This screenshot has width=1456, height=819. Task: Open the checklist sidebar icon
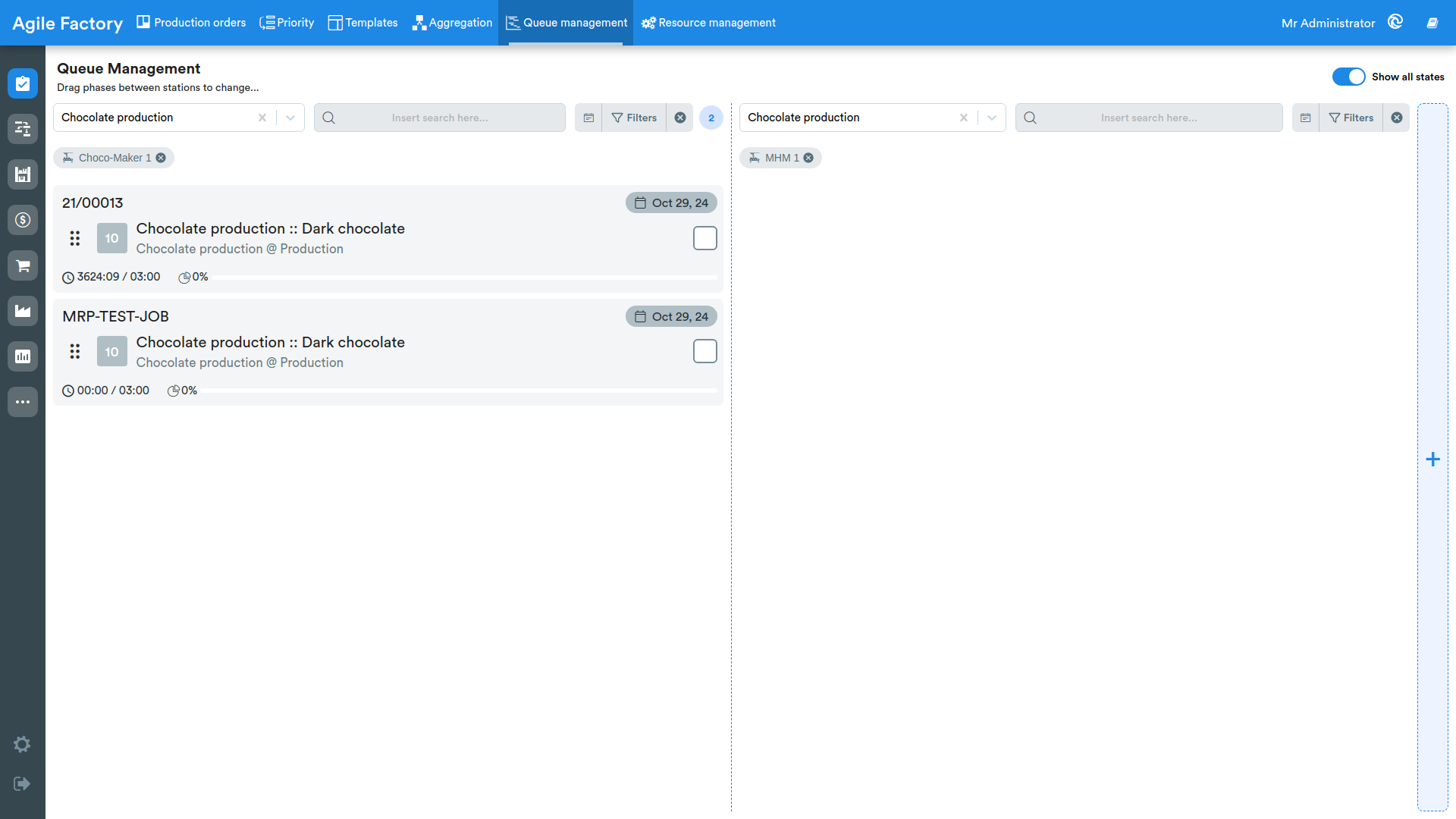pyautogui.click(x=23, y=83)
